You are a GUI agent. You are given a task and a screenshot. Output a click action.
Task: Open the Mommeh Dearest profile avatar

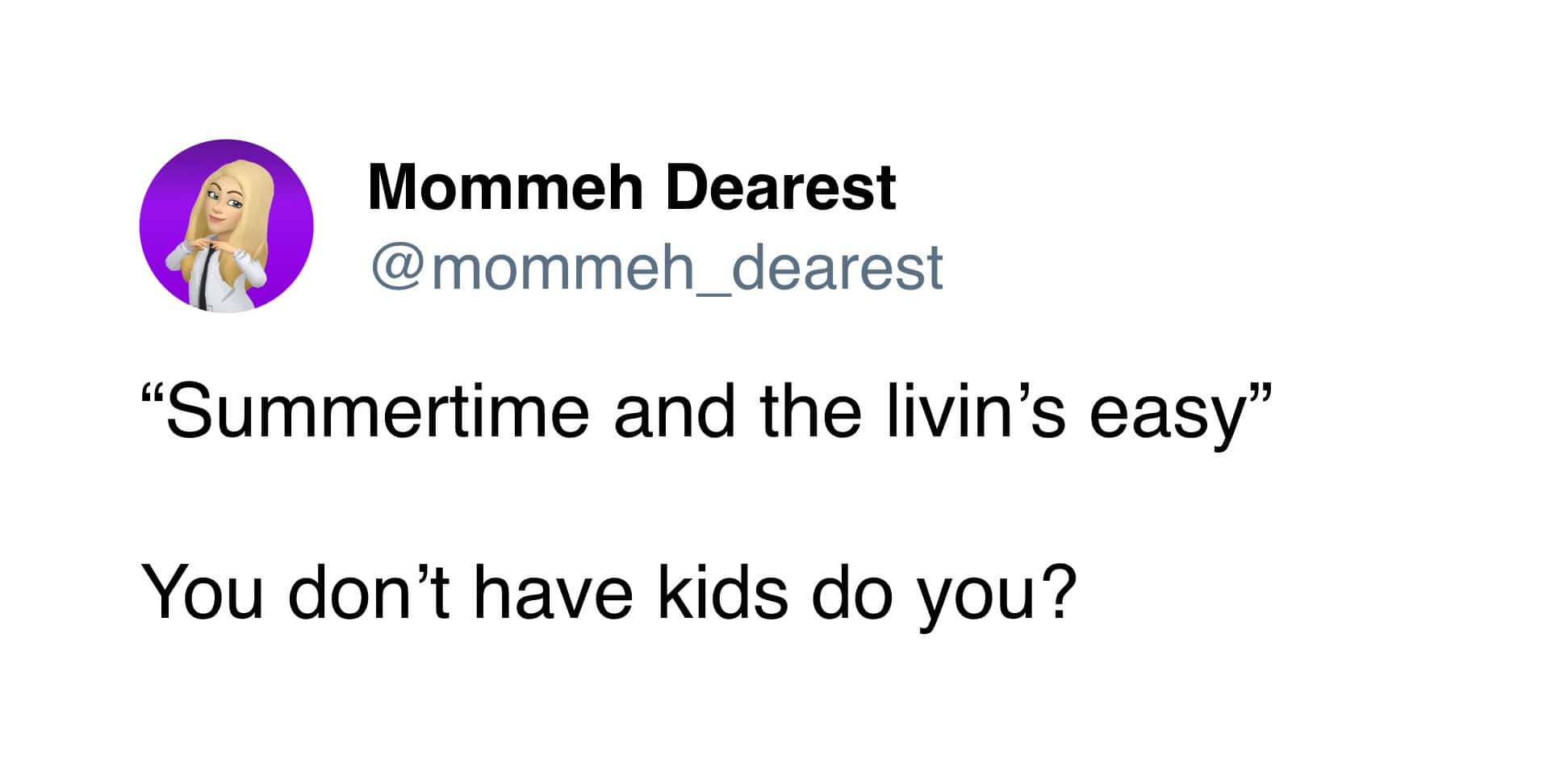pyautogui.click(x=227, y=226)
